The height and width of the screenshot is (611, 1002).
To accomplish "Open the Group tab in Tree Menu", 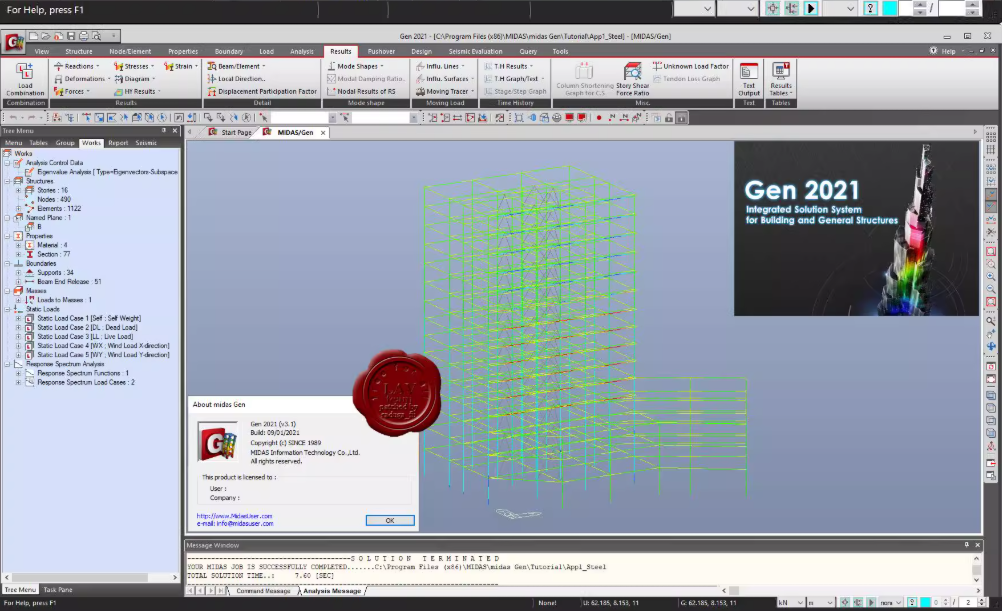I will pos(65,143).
